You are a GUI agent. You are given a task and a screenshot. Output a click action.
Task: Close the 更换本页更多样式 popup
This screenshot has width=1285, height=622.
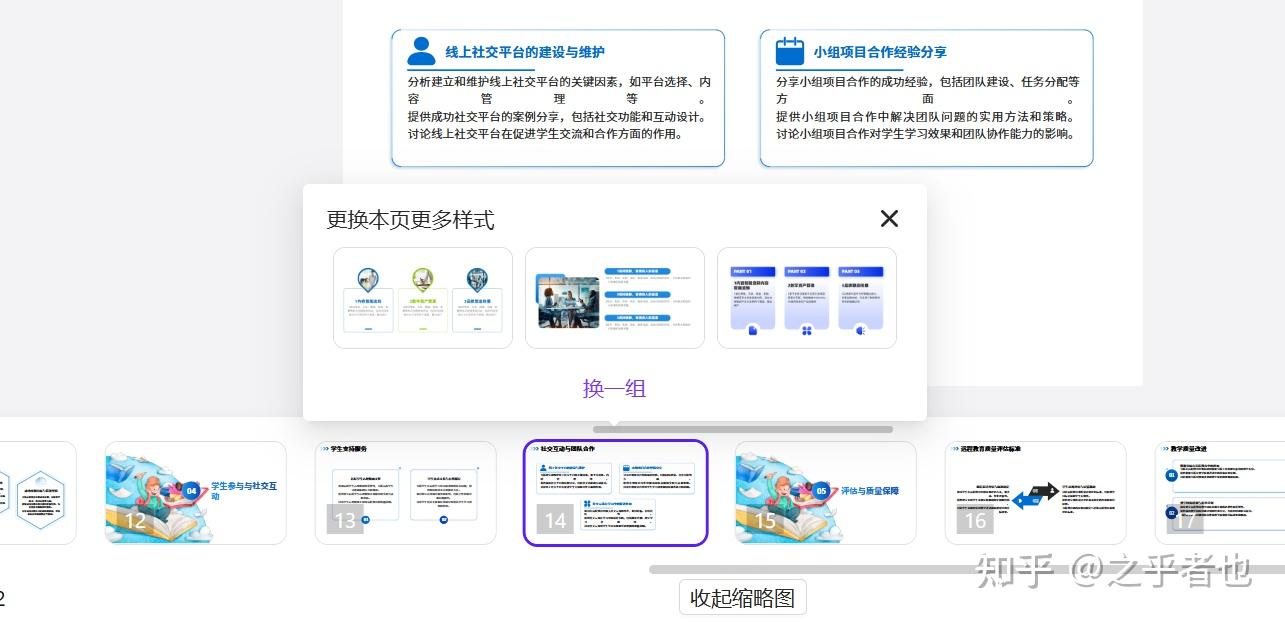[889, 219]
